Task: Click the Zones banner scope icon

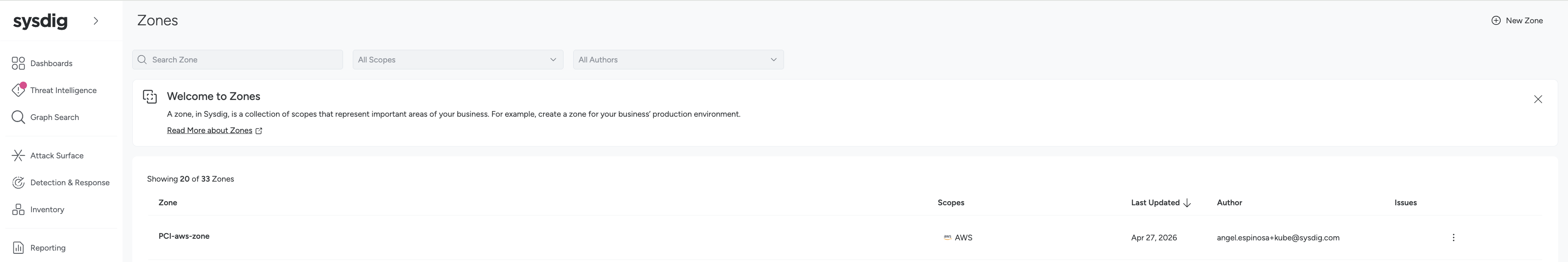Action: pyautogui.click(x=150, y=97)
